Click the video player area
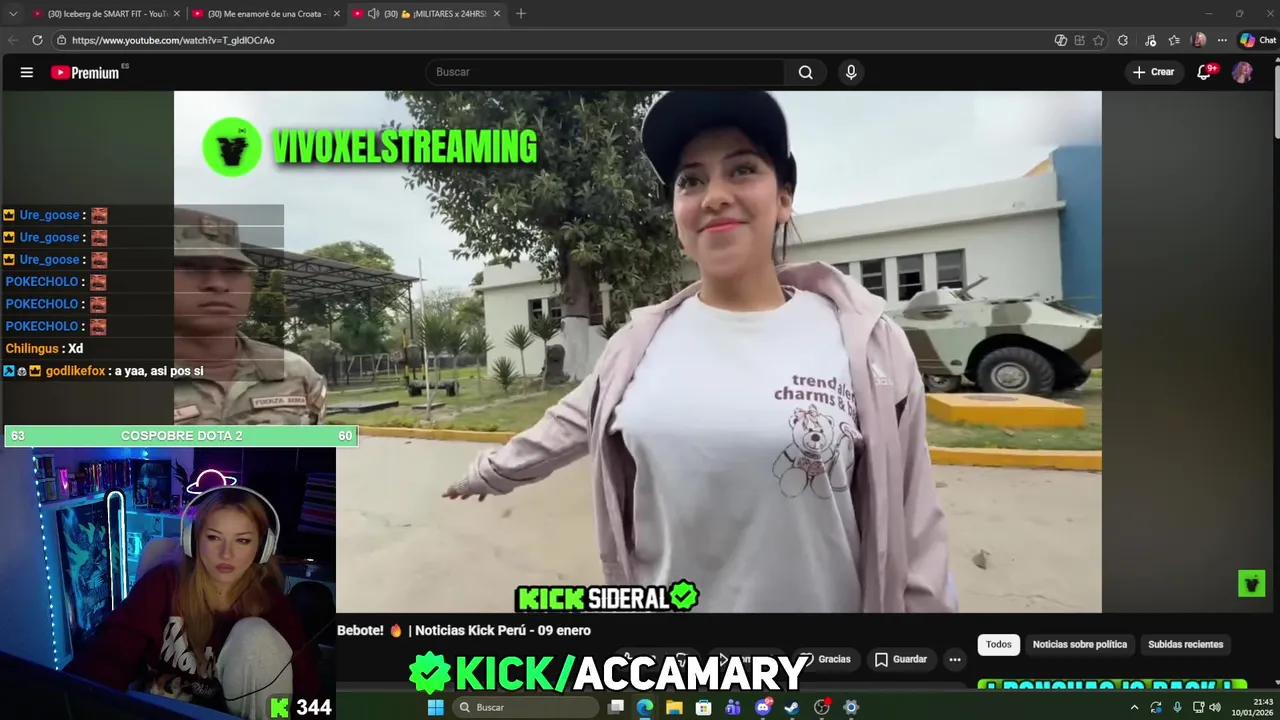1280x720 pixels. 638,352
